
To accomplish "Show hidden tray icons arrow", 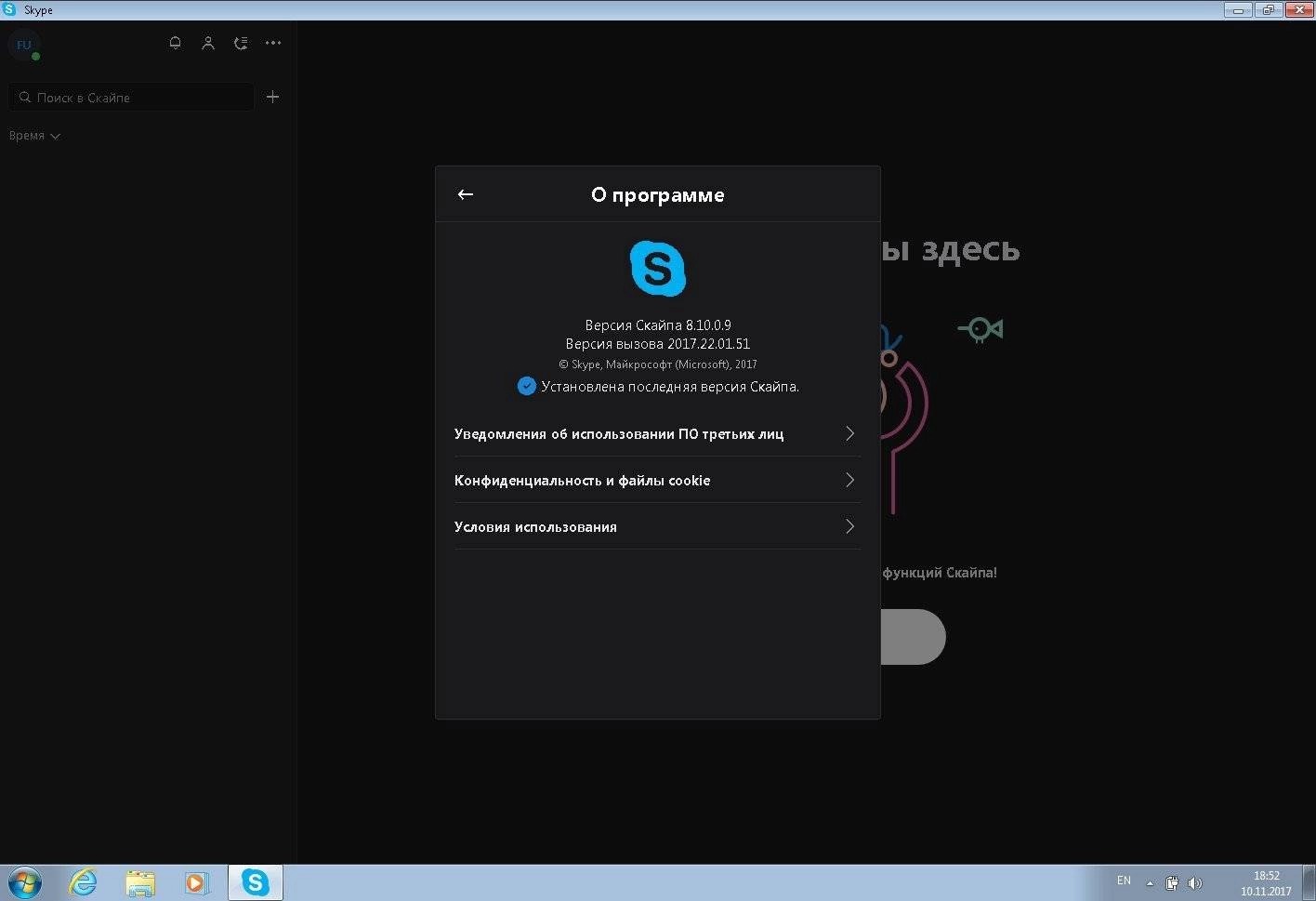I will pyautogui.click(x=1150, y=883).
